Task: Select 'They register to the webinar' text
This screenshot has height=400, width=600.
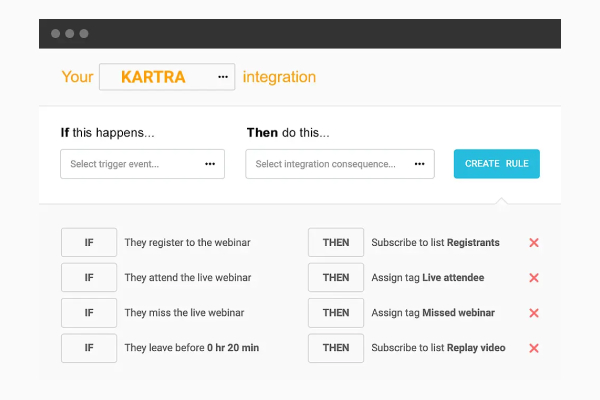Action: 188,243
